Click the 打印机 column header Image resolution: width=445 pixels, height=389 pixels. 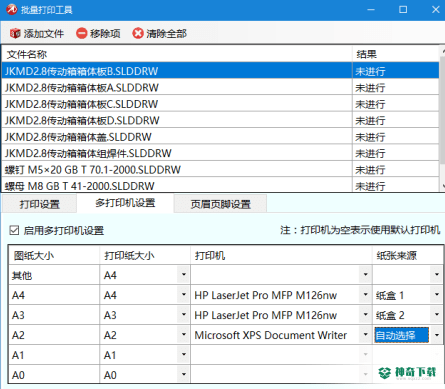click(281, 256)
